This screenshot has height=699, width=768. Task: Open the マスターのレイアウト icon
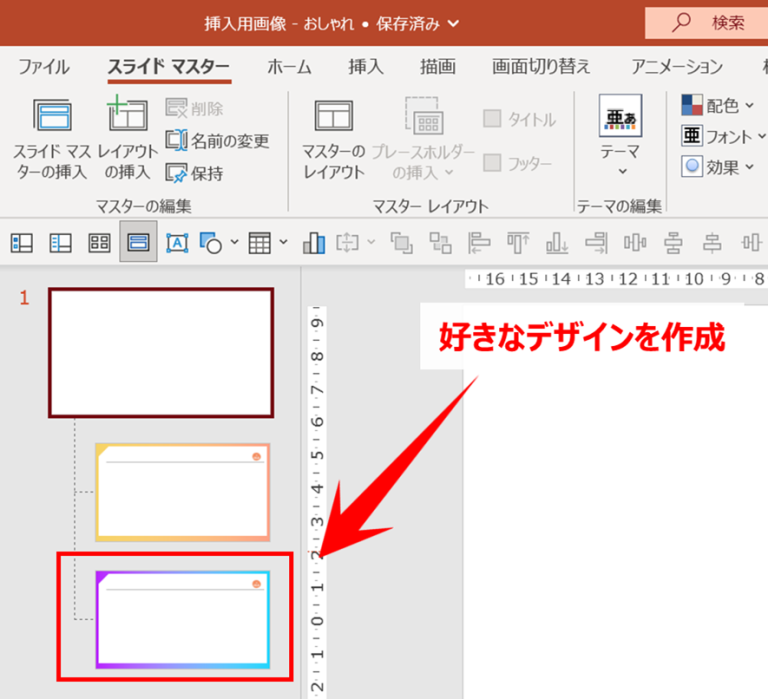click(x=334, y=116)
